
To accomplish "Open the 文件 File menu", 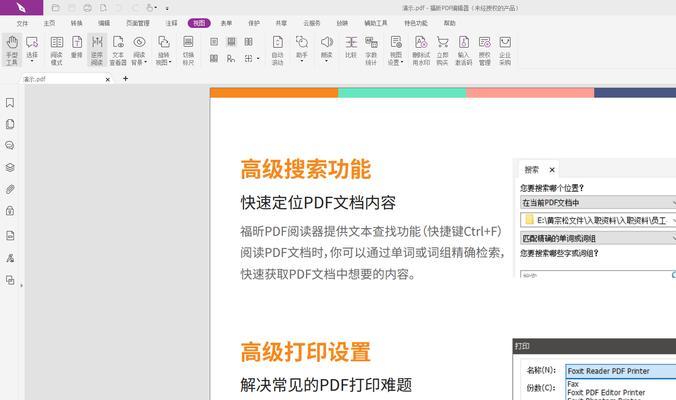I will pyautogui.click(x=22, y=23).
